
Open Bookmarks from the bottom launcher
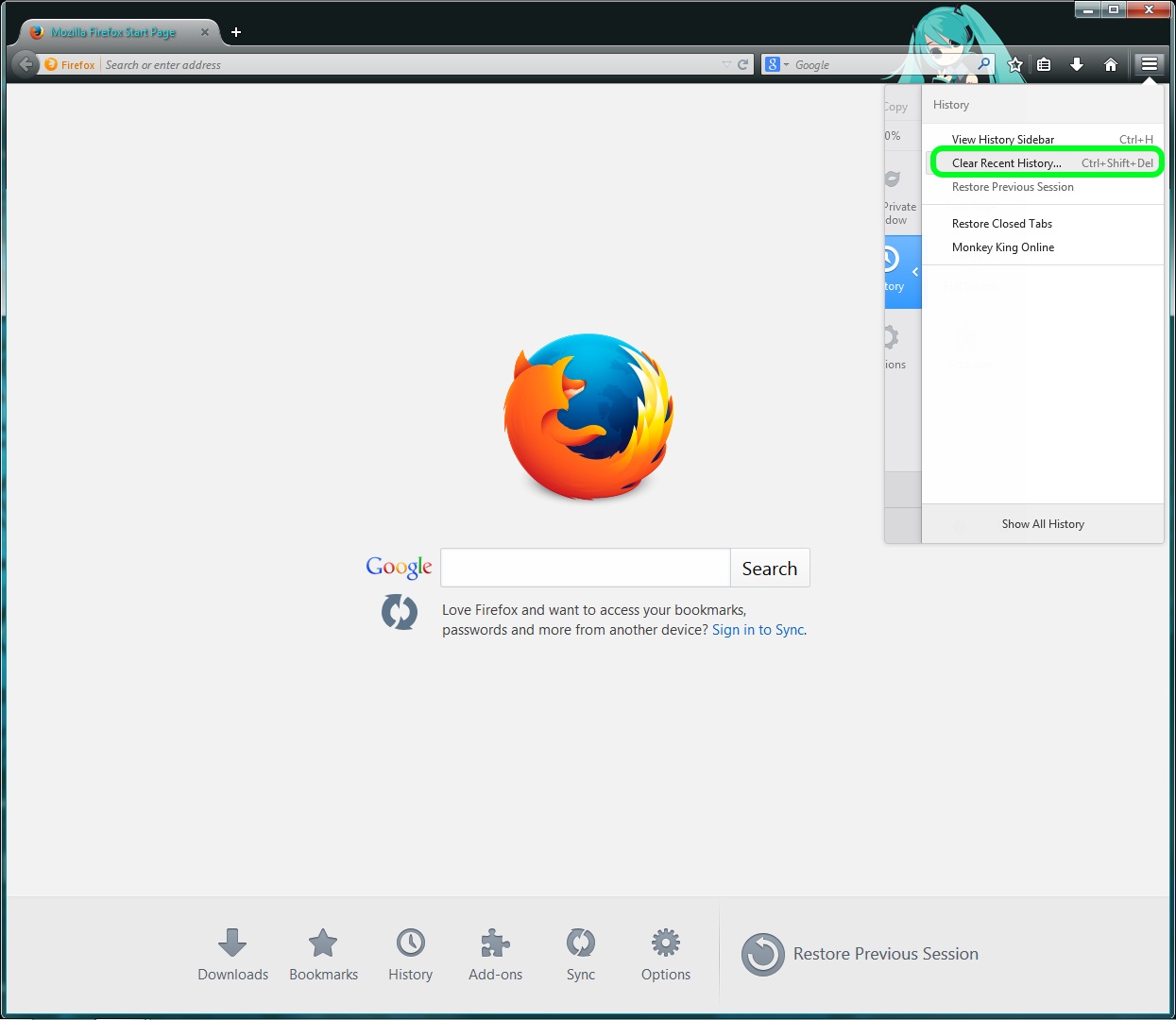click(x=323, y=954)
